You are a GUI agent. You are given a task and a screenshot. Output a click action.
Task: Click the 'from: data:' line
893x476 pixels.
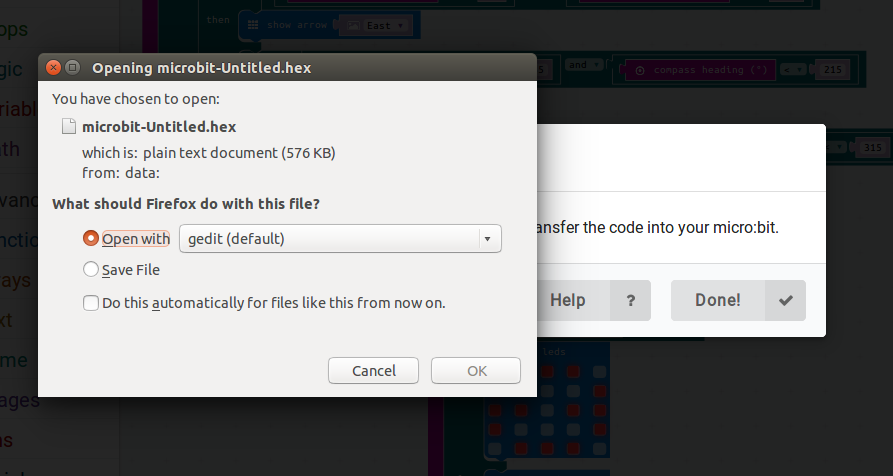pyautogui.click(x=121, y=173)
